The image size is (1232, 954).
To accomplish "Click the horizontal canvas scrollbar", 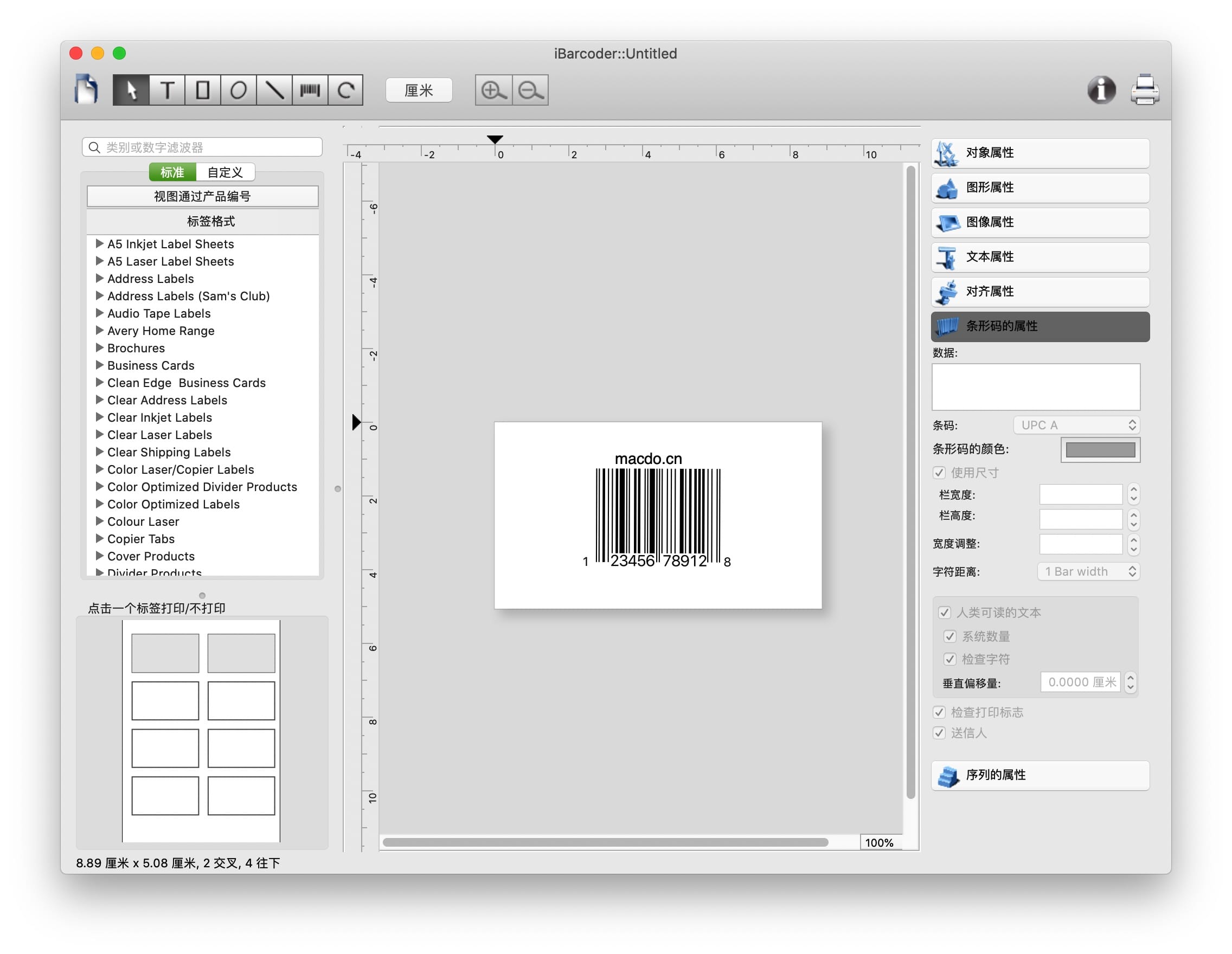I will click(x=605, y=842).
